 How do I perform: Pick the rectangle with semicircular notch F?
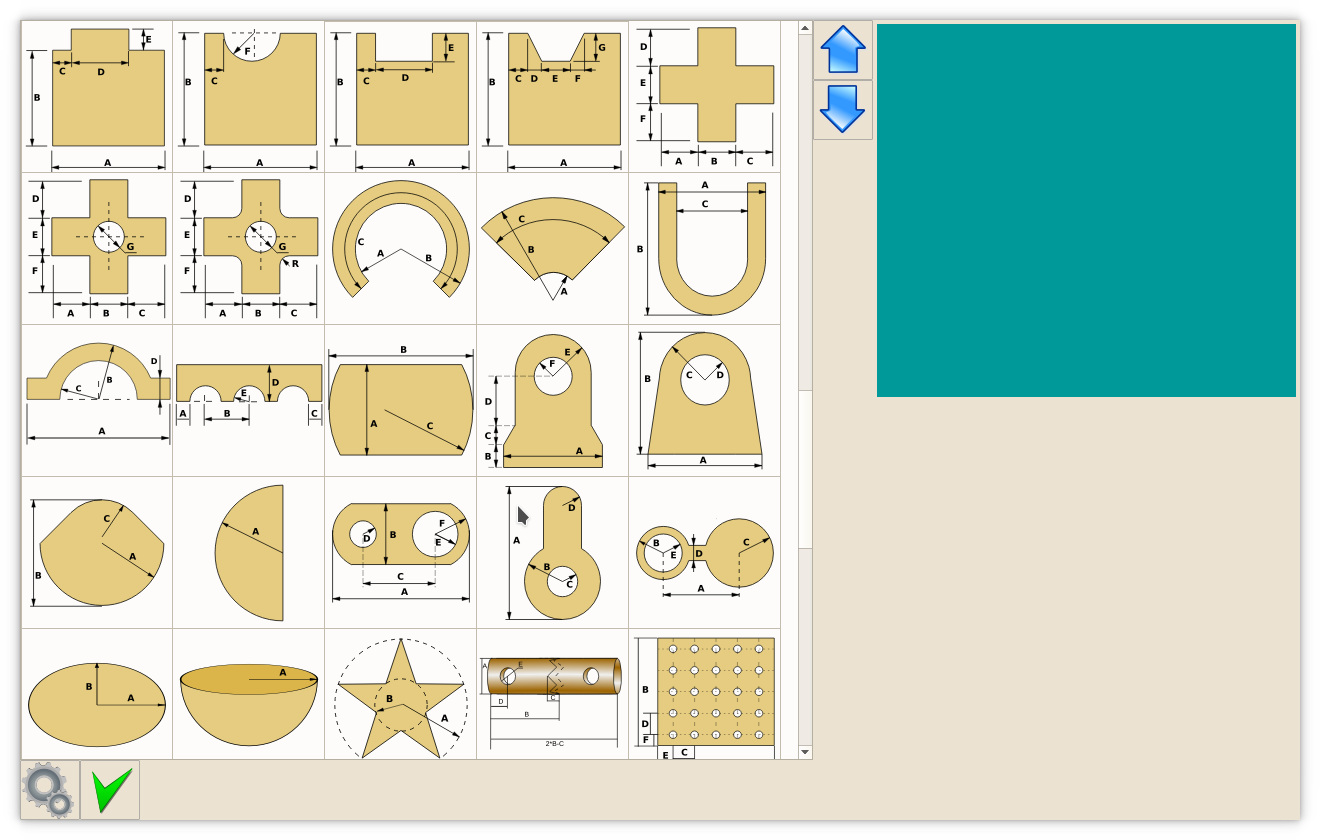coord(249,97)
